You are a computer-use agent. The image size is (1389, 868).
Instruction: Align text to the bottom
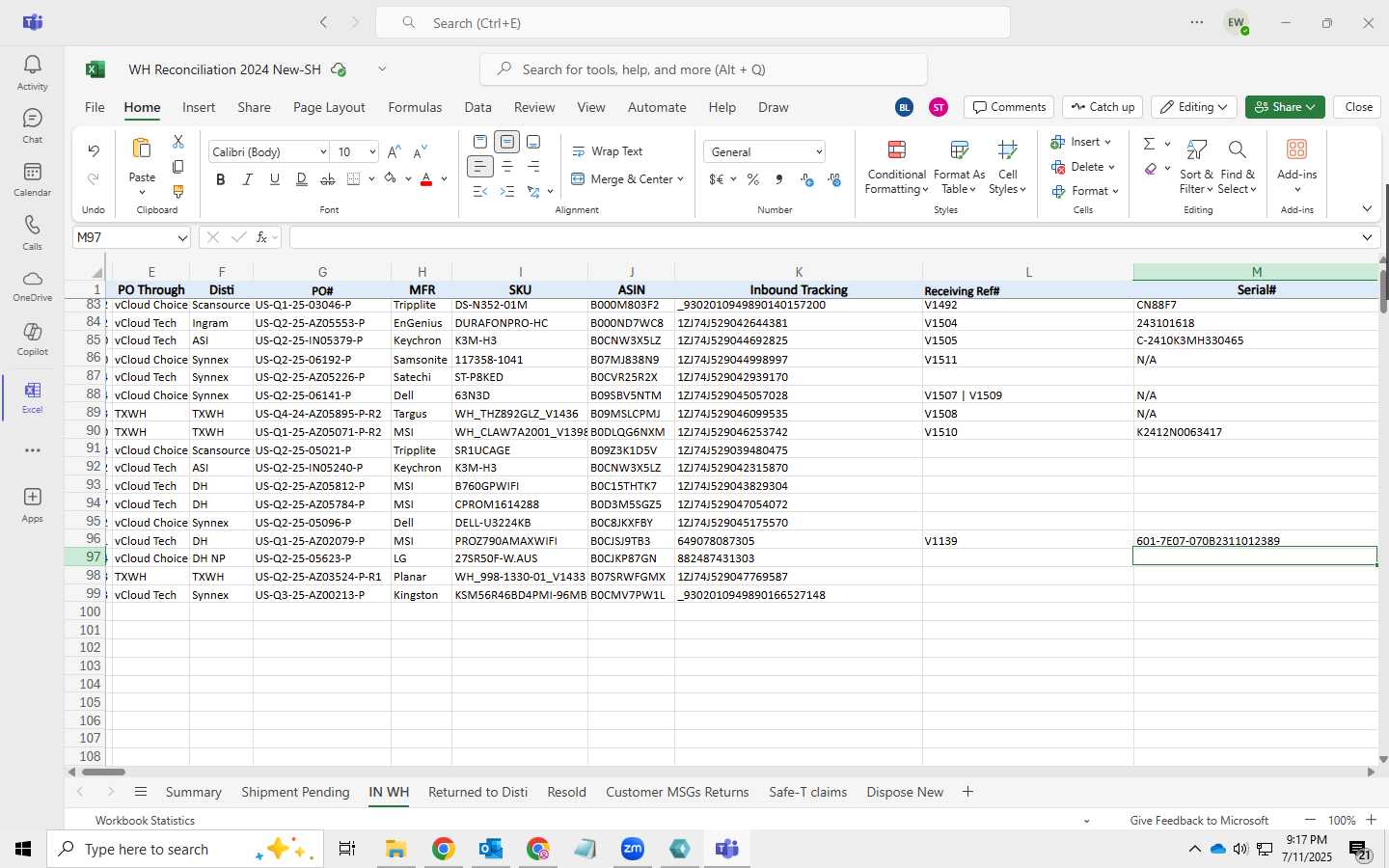[533, 142]
